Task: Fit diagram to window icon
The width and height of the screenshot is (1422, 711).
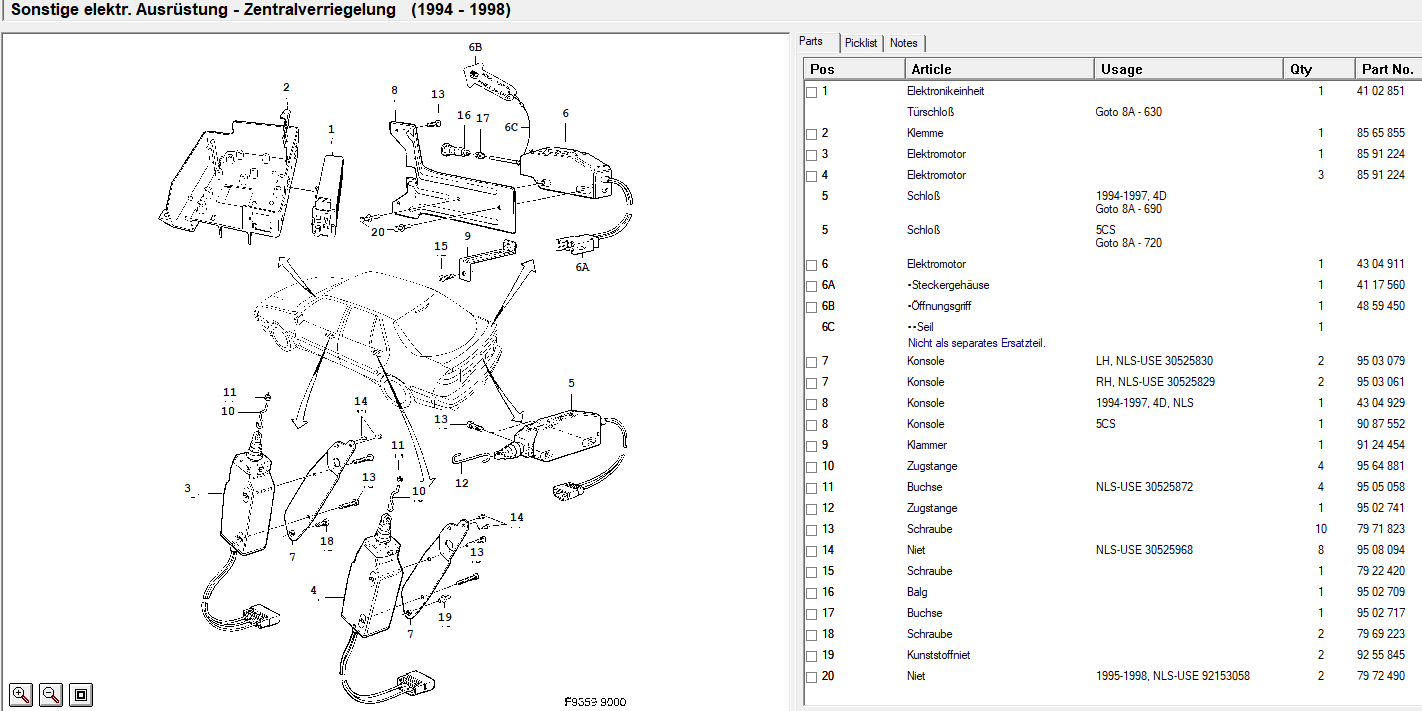Action: (x=81, y=694)
